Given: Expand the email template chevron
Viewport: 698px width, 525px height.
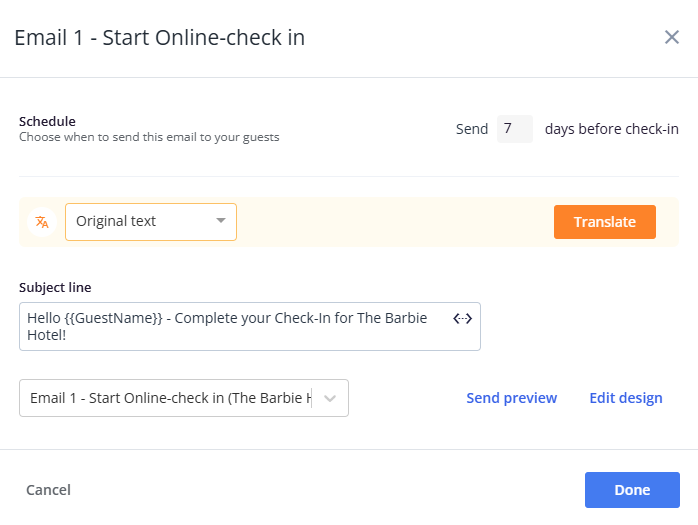Looking at the screenshot, I should click(331, 398).
